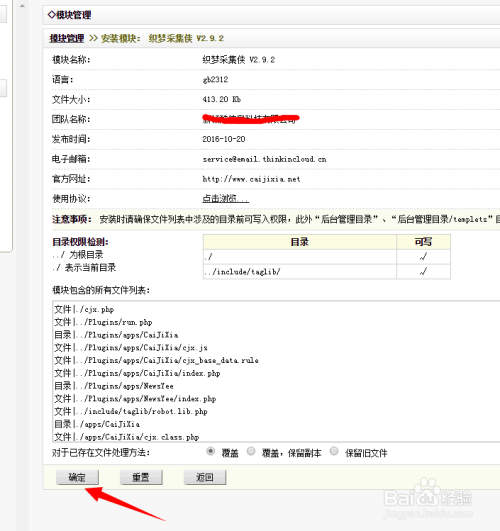Click the 模块管理 panel title
Viewport: 500px width, 531px height.
tap(69, 15)
